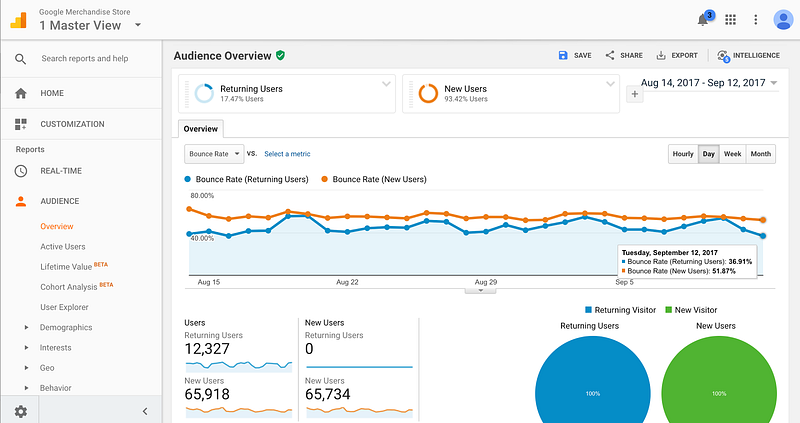Click the blue Returning Visitor legend square
800x423 pixels.
(588, 310)
